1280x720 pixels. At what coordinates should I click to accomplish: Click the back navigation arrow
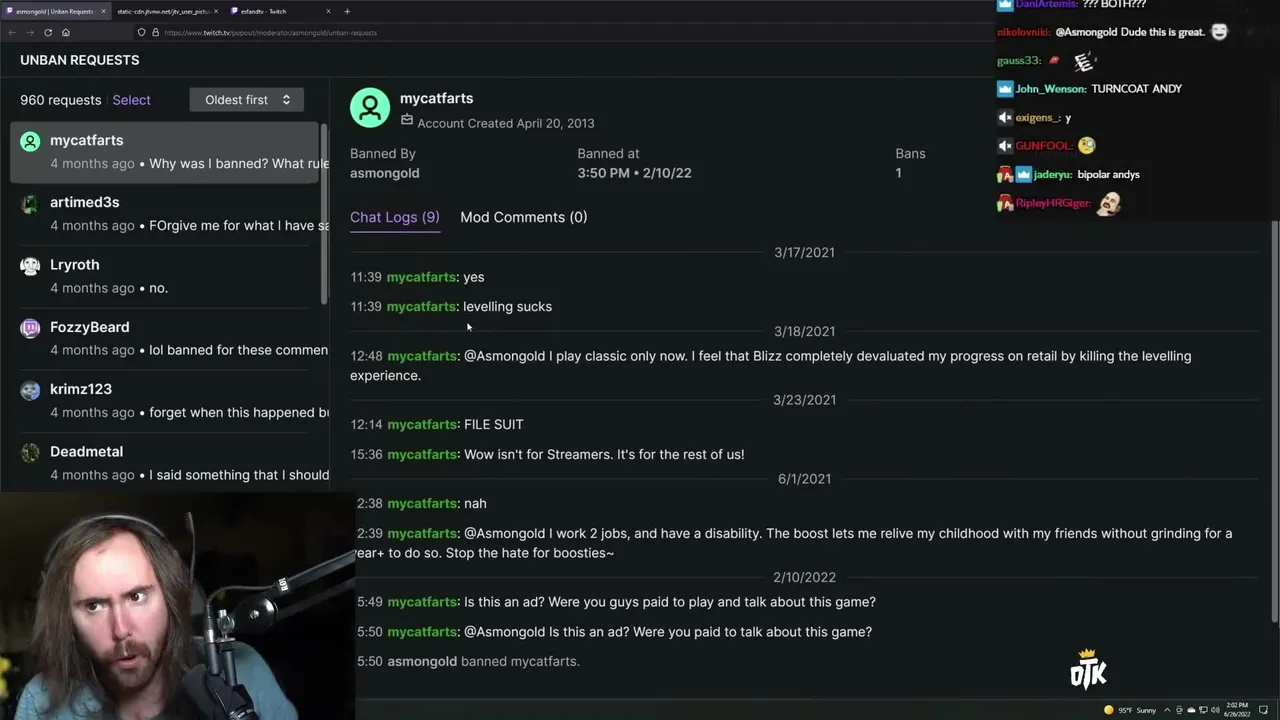tap(12, 32)
